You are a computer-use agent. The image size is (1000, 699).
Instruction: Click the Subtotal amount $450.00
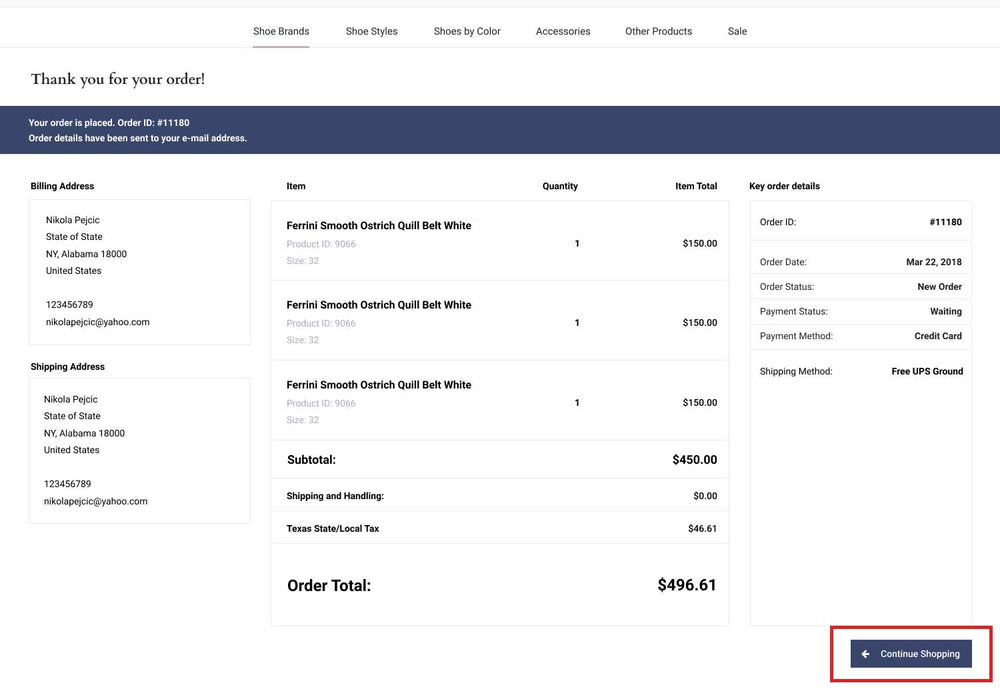[695, 460]
